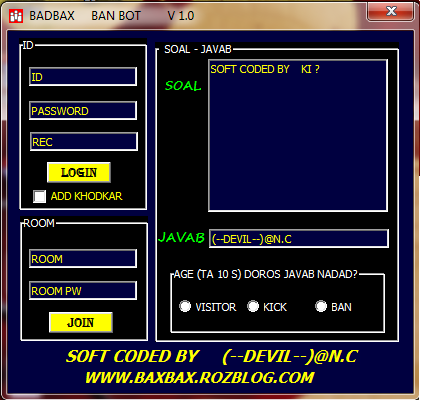Click the WWW.BAXBAX.ROZBLOG.COM link text

pyautogui.click(x=200, y=378)
